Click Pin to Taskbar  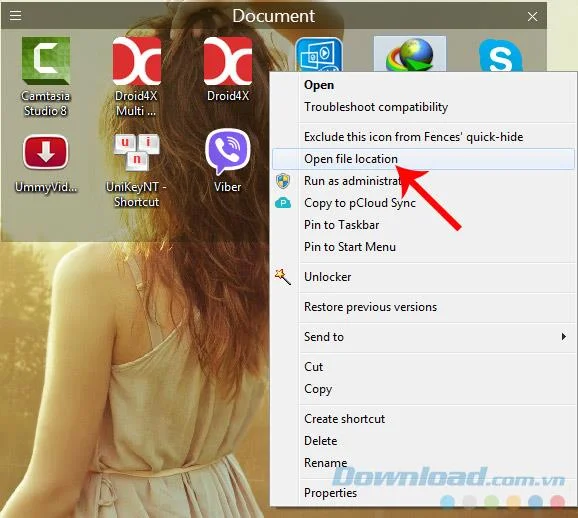coord(423,225)
